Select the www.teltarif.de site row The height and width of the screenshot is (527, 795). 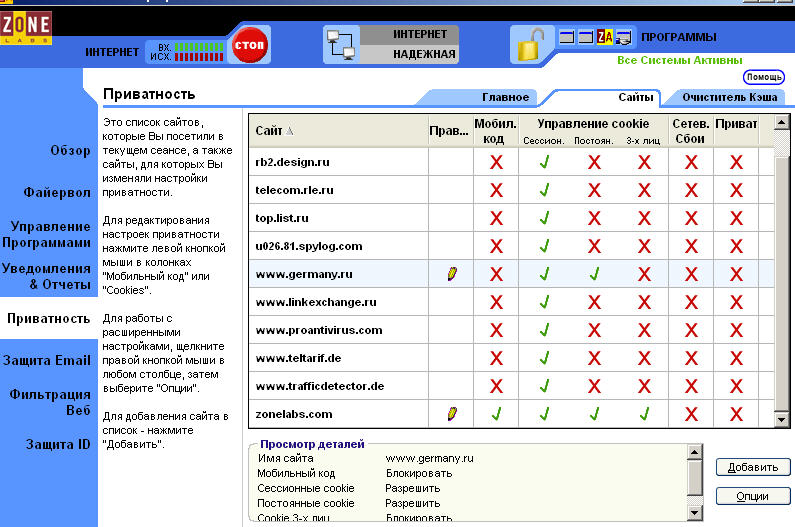[511, 358]
